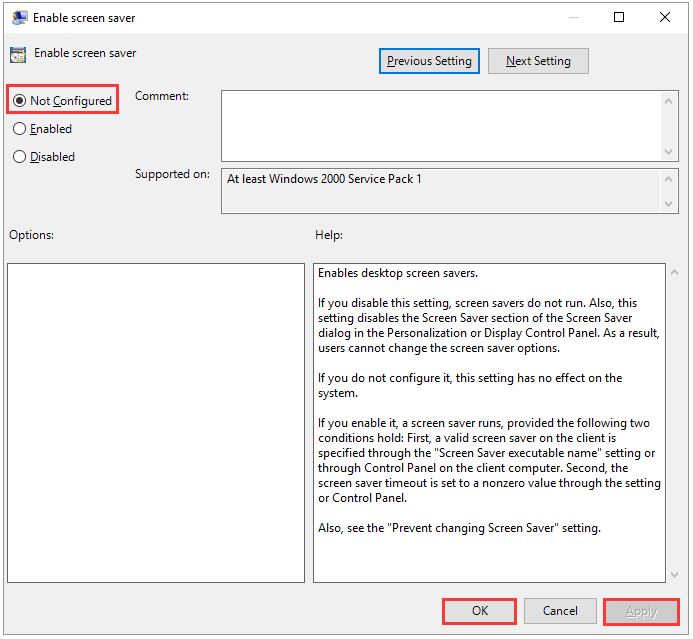Close the Enable screen saver dialog
Viewport: 693px width, 639px height.
pyautogui.click(x=665, y=17)
